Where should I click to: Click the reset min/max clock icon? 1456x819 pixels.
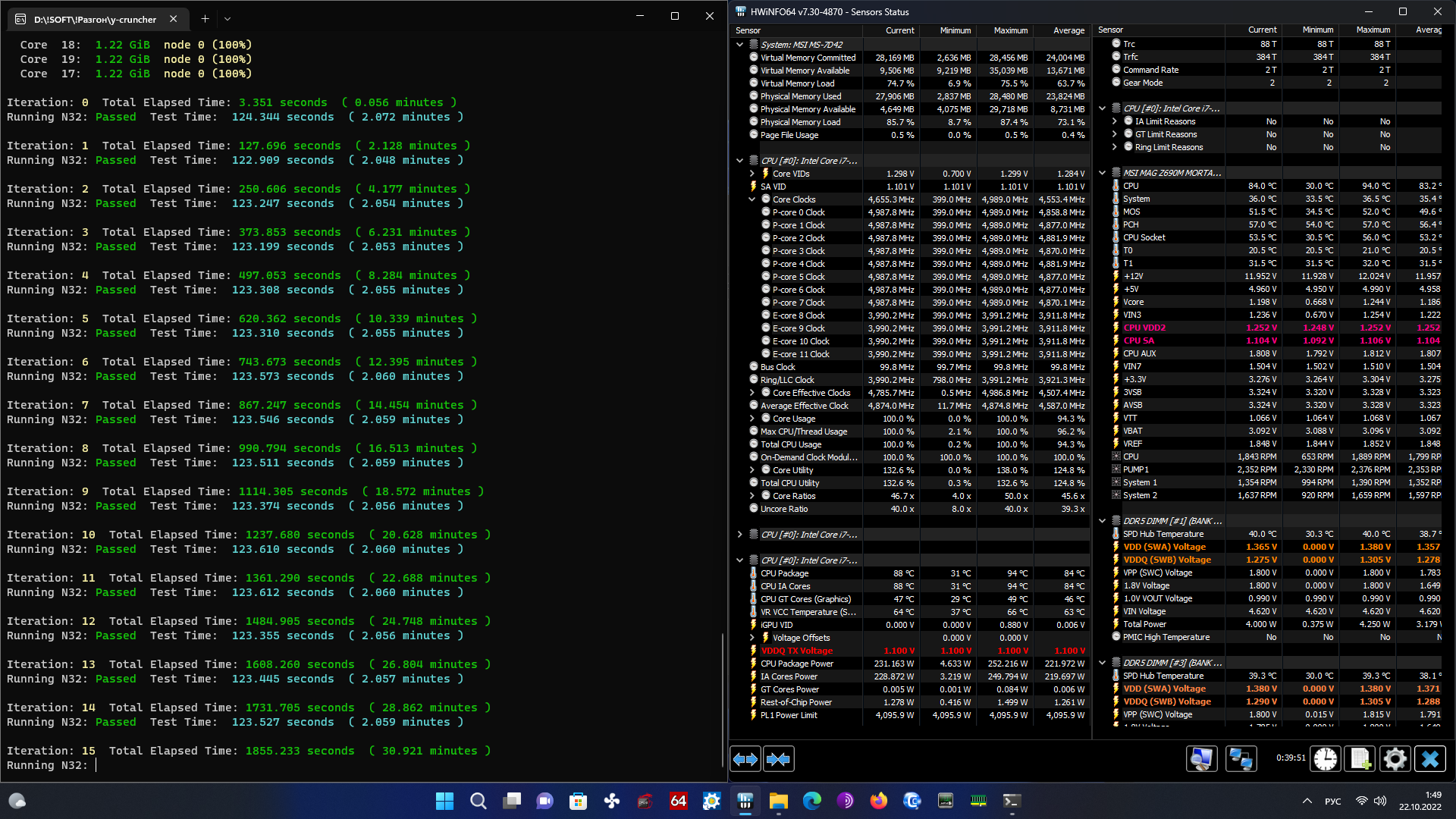pos(1326,759)
